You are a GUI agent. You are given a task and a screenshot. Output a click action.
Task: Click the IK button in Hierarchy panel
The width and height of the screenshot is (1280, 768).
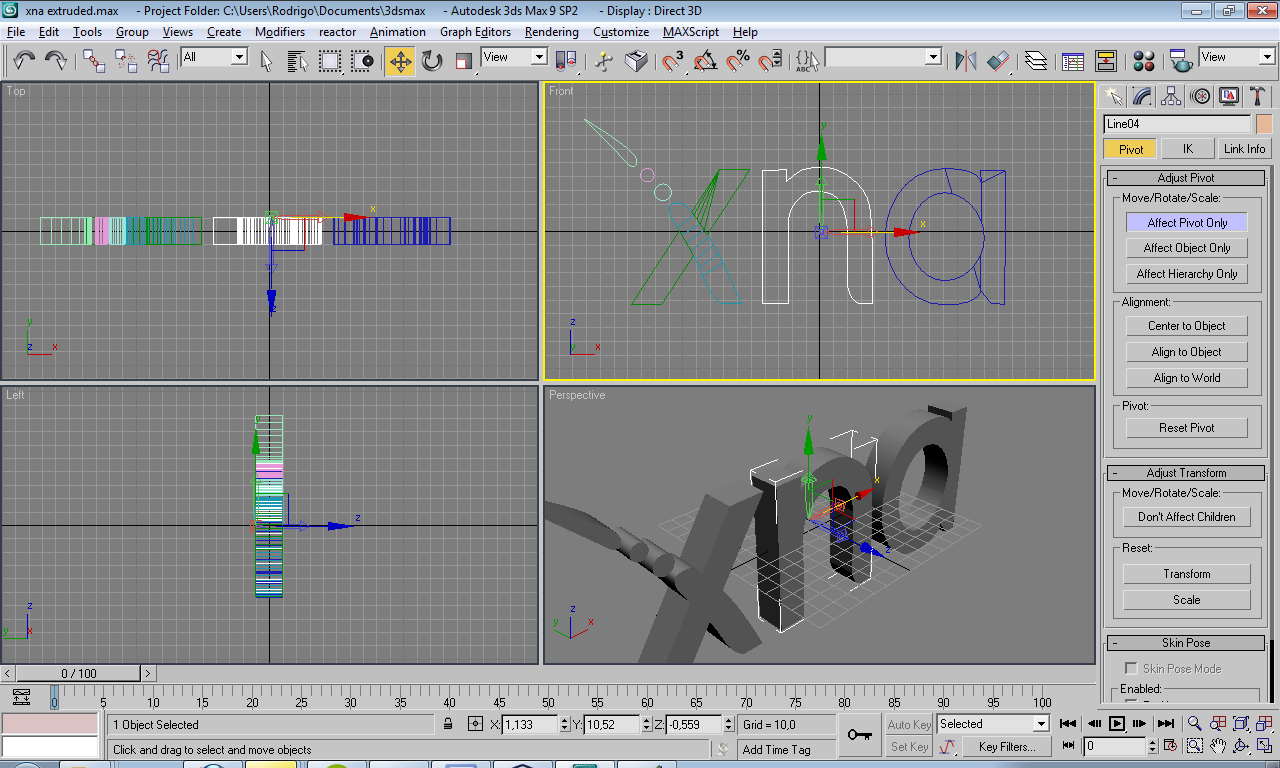pyautogui.click(x=1187, y=149)
